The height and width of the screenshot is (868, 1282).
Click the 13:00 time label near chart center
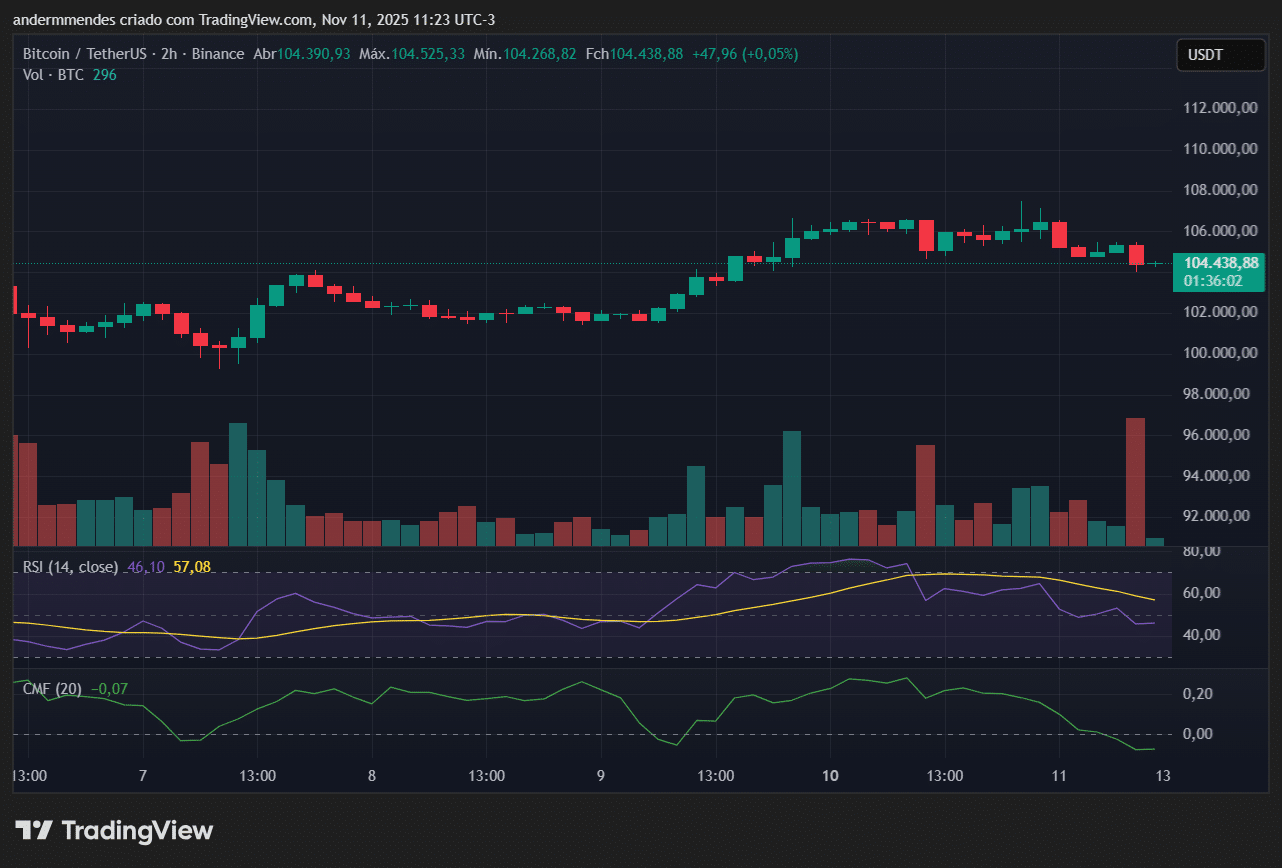pyautogui.click(x=487, y=776)
